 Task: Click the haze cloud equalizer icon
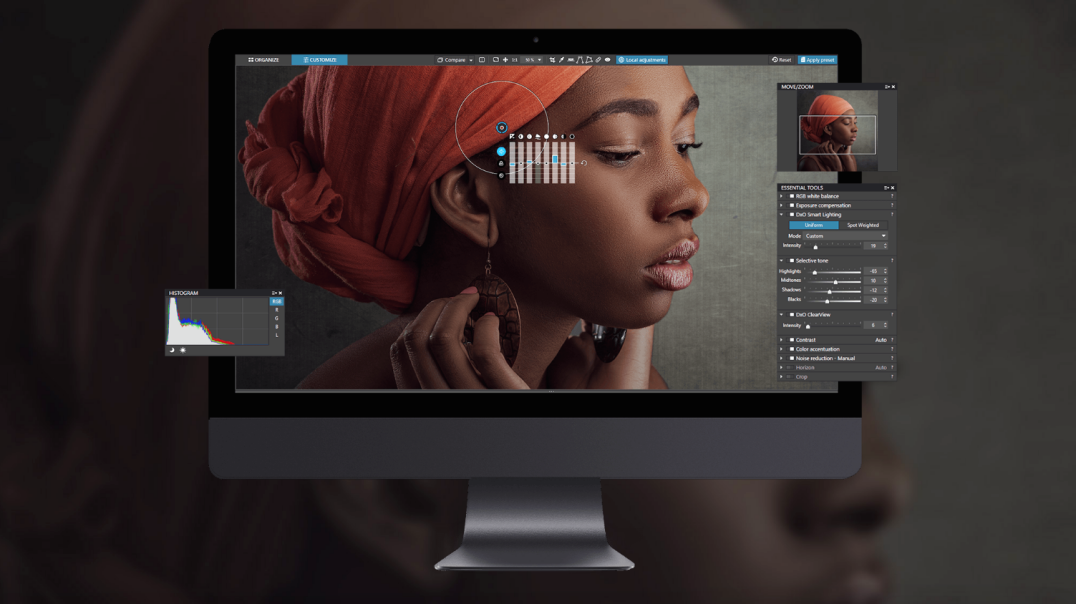tap(538, 137)
